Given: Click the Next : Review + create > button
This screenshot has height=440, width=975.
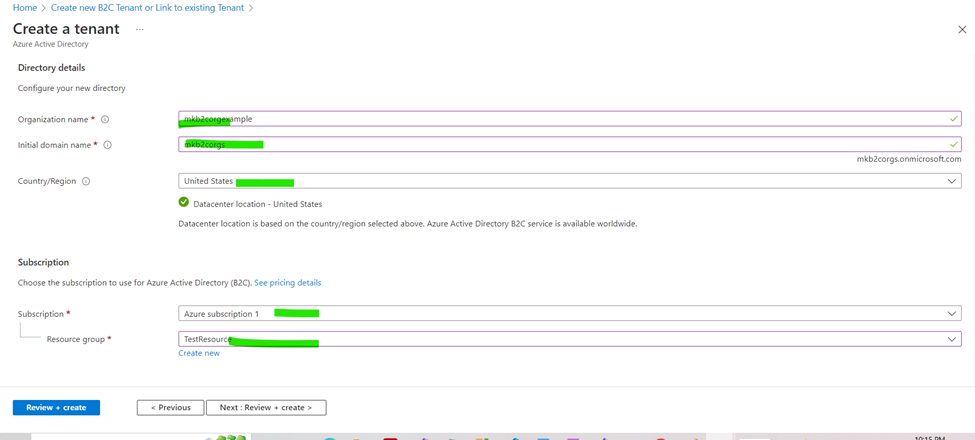Looking at the screenshot, I should pos(266,408).
